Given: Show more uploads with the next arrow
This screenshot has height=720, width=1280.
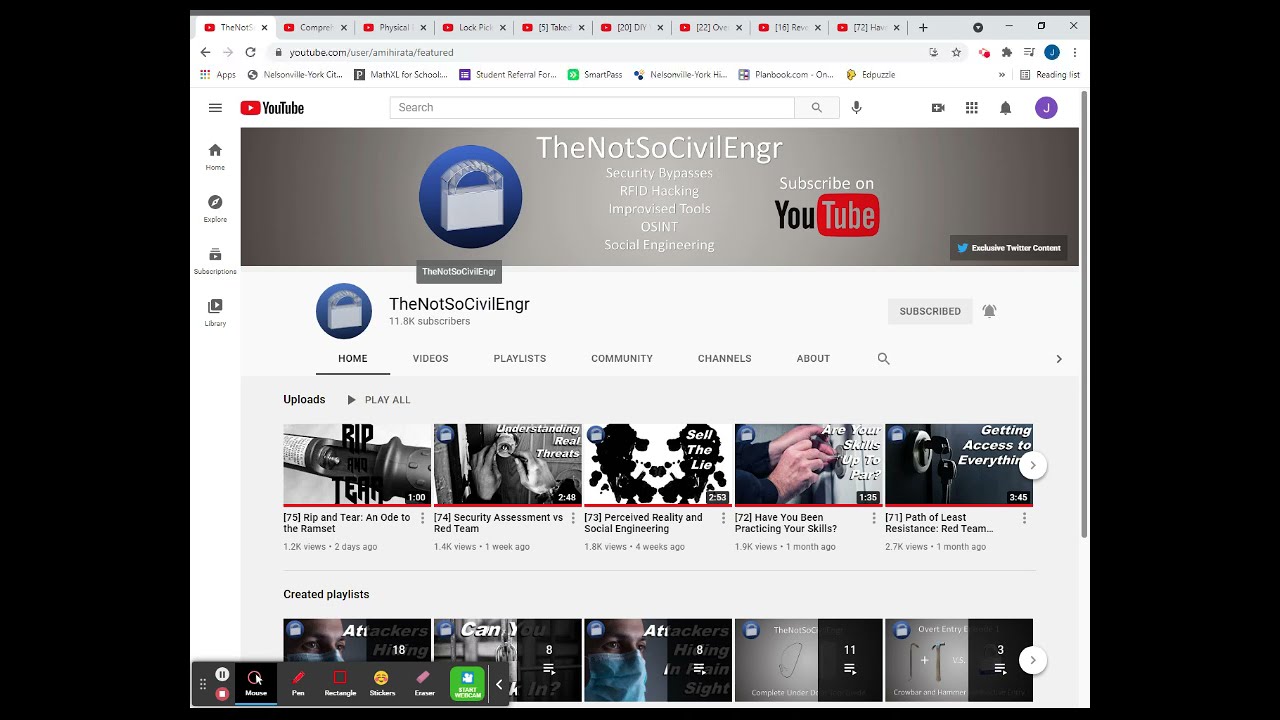Looking at the screenshot, I should pos(1033,465).
